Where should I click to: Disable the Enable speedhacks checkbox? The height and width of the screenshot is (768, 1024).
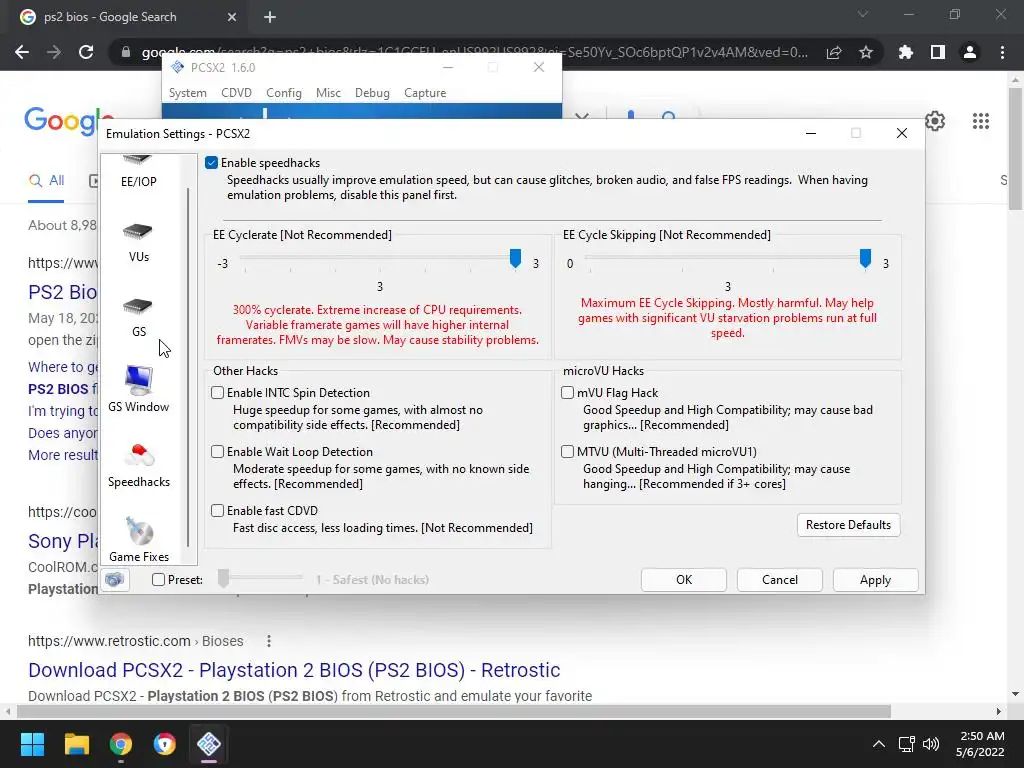211,163
